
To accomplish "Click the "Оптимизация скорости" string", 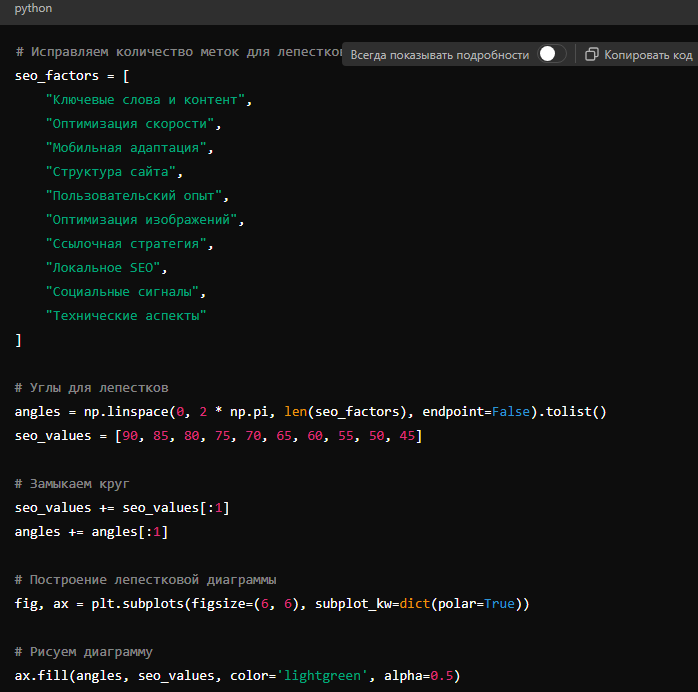I will click(131, 124).
